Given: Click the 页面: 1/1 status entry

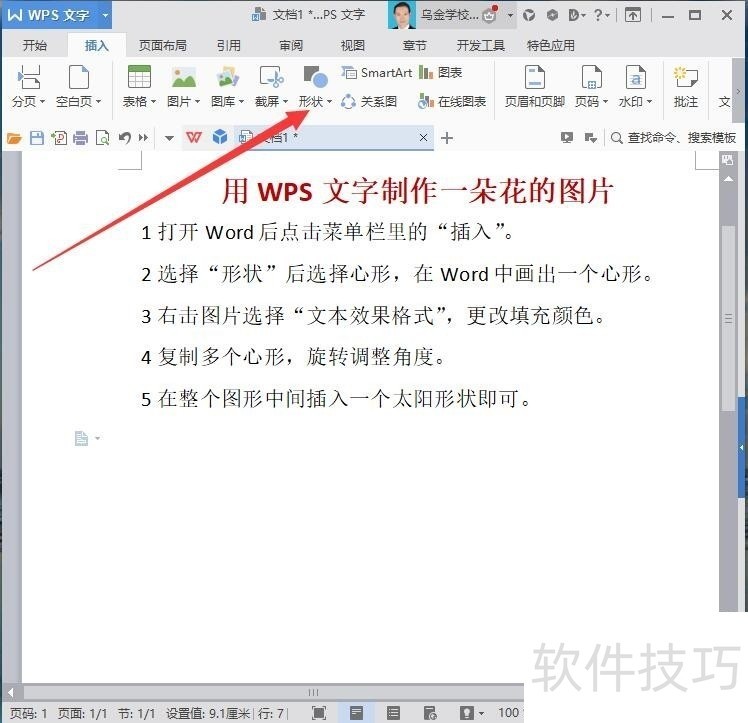Looking at the screenshot, I should point(82,713).
